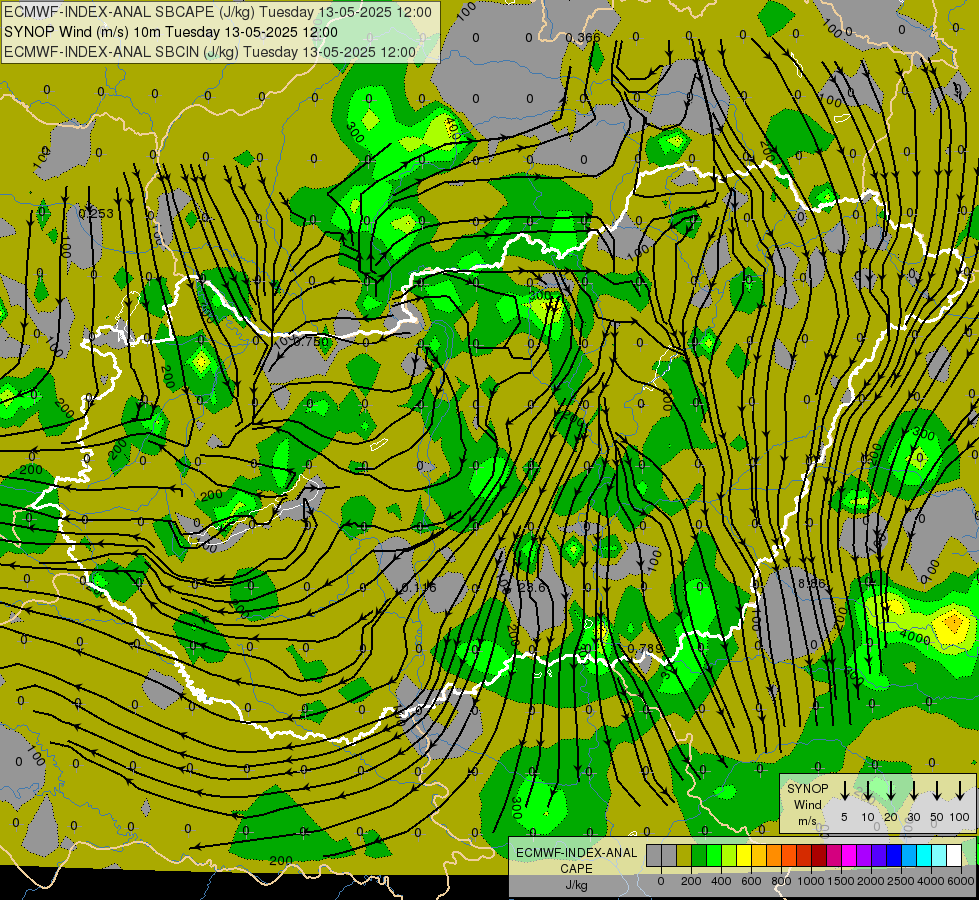Screen dimensions: 979x900
Task: Pick the white swatch at the CAPE legend end
Action: [x=954, y=855]
